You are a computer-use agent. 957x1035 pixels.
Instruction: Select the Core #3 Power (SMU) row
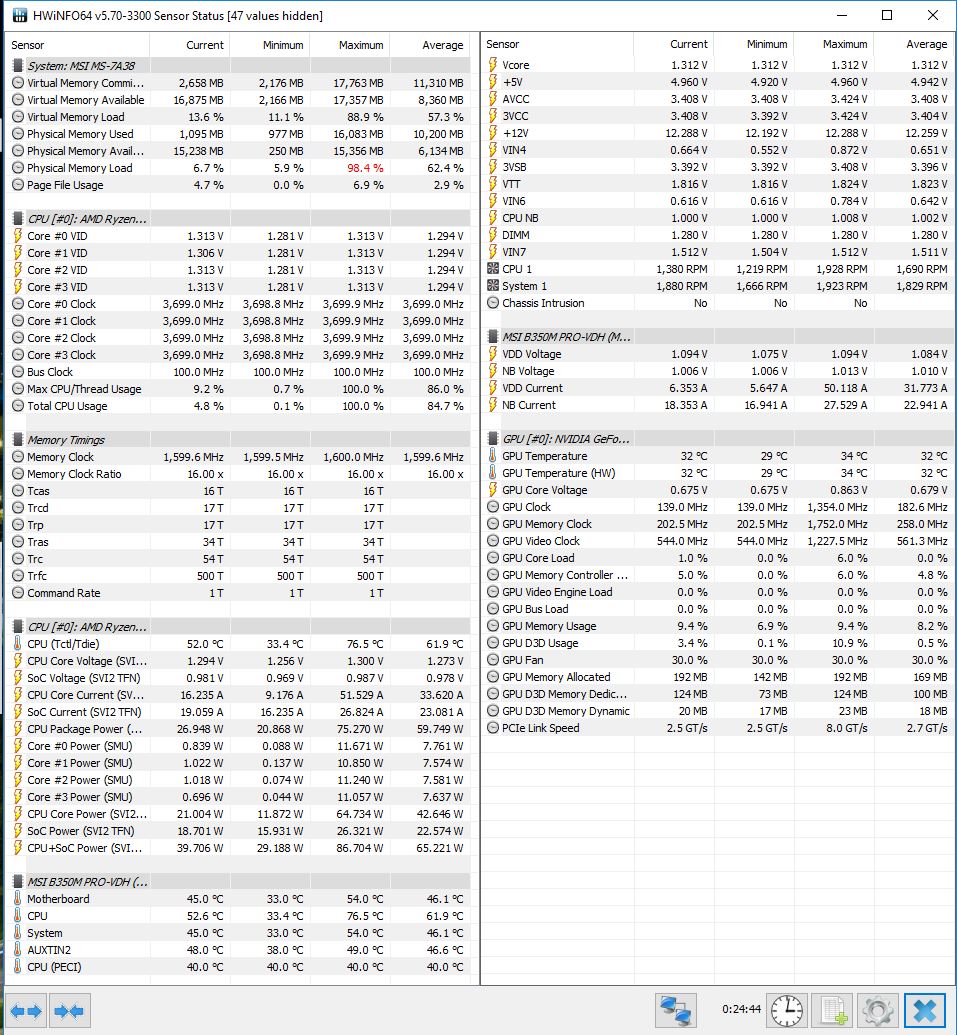(240, 797)
